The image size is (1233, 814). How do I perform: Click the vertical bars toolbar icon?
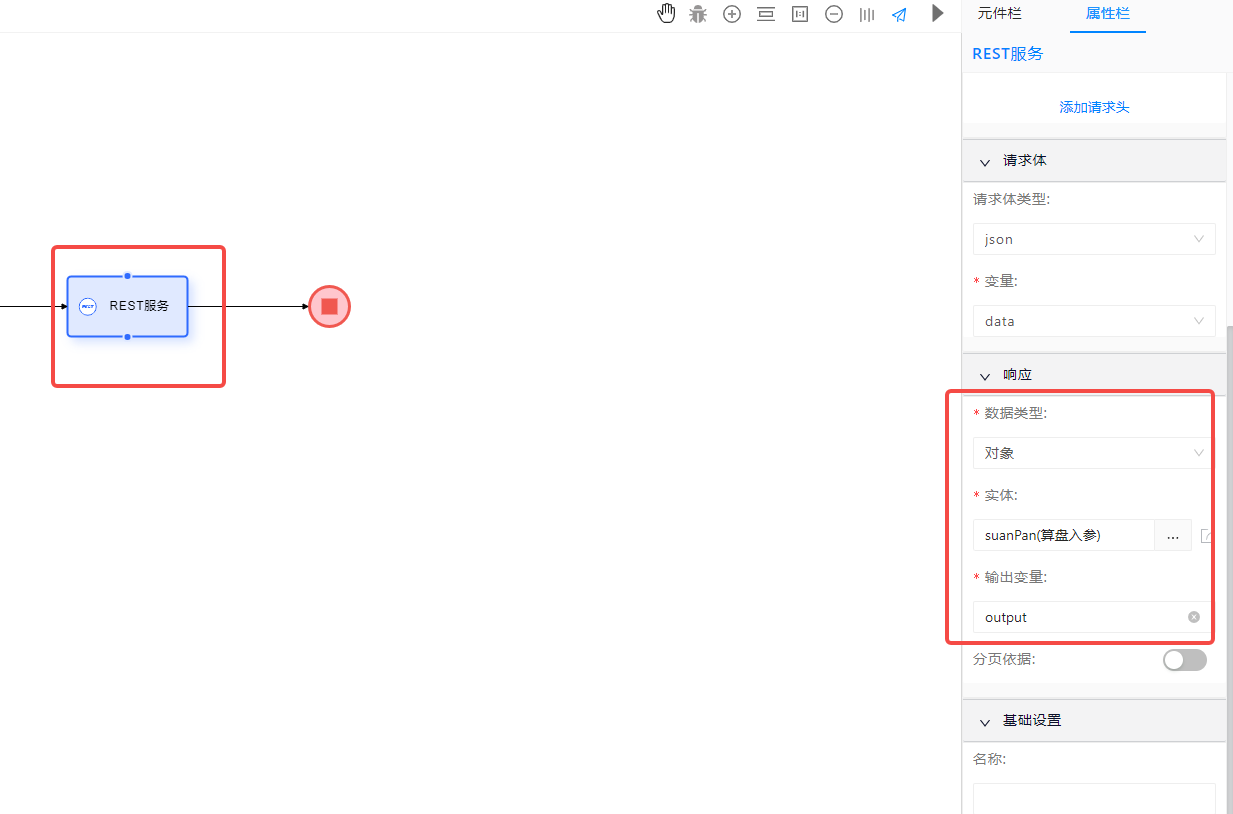pos(867,14)
